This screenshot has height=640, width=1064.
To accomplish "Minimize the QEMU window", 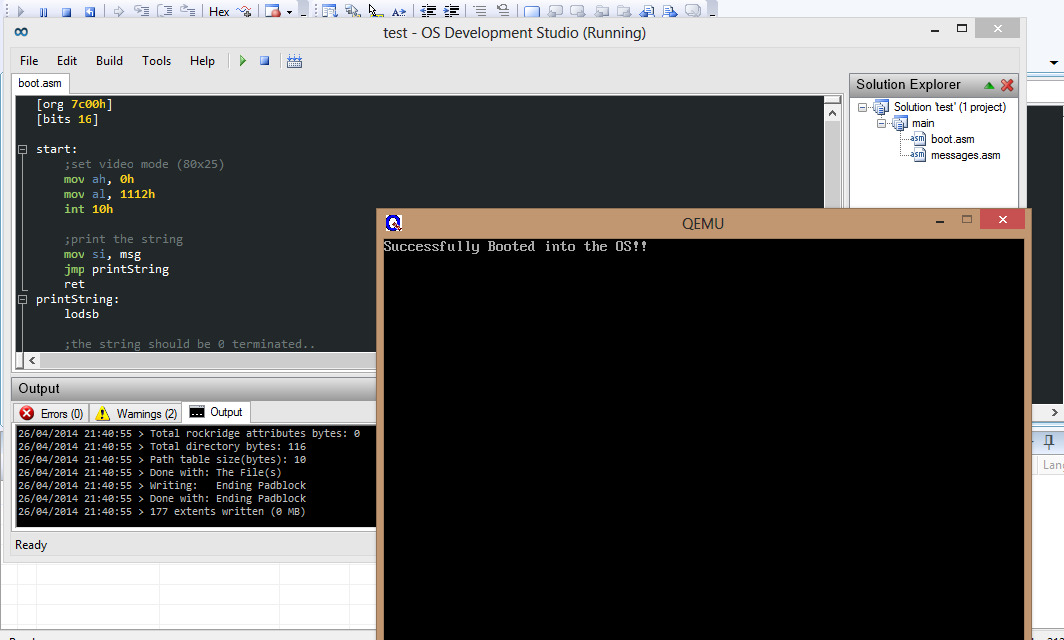I will [x=940, y=221].
